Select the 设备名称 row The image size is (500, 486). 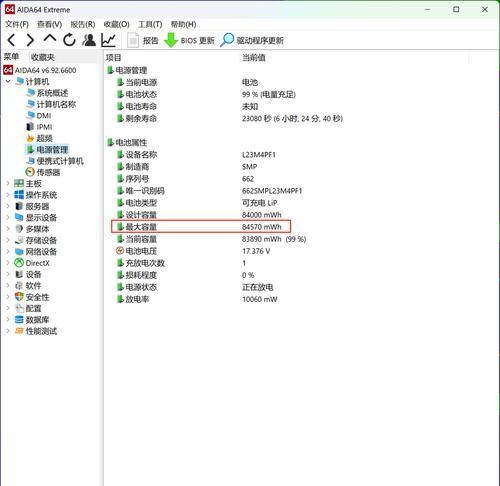click(196, 155)
